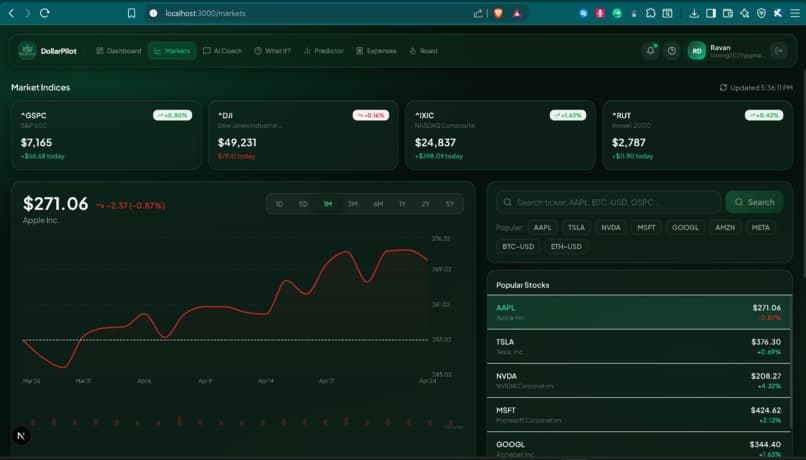
Task: Select the 1D chart range
Action: pos(279,204)
